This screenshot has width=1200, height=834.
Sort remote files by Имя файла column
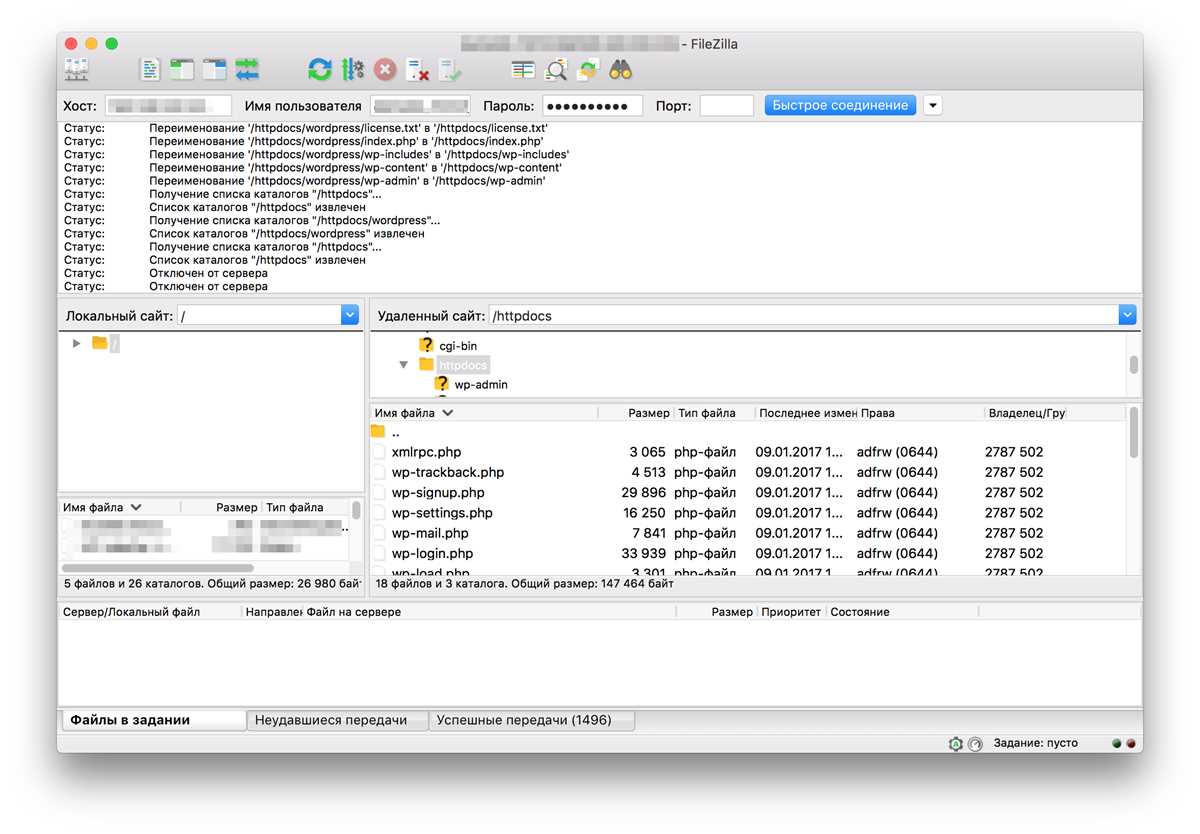click(484, 413)
